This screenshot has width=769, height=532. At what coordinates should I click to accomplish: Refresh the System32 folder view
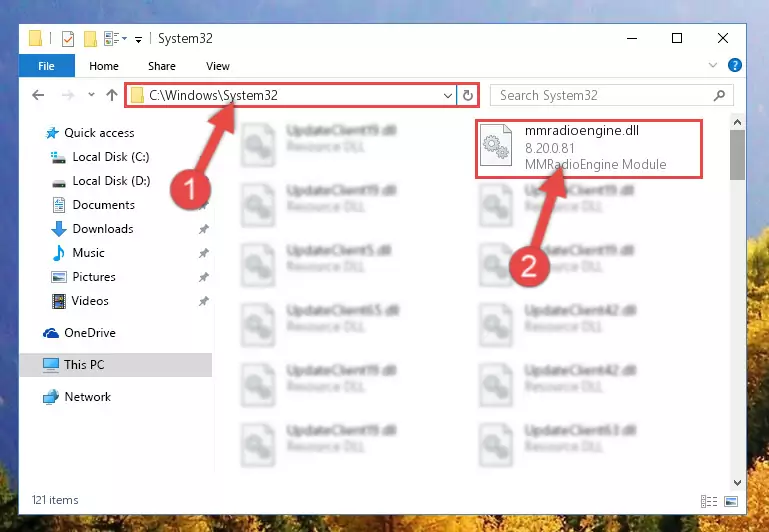point(468,96)
